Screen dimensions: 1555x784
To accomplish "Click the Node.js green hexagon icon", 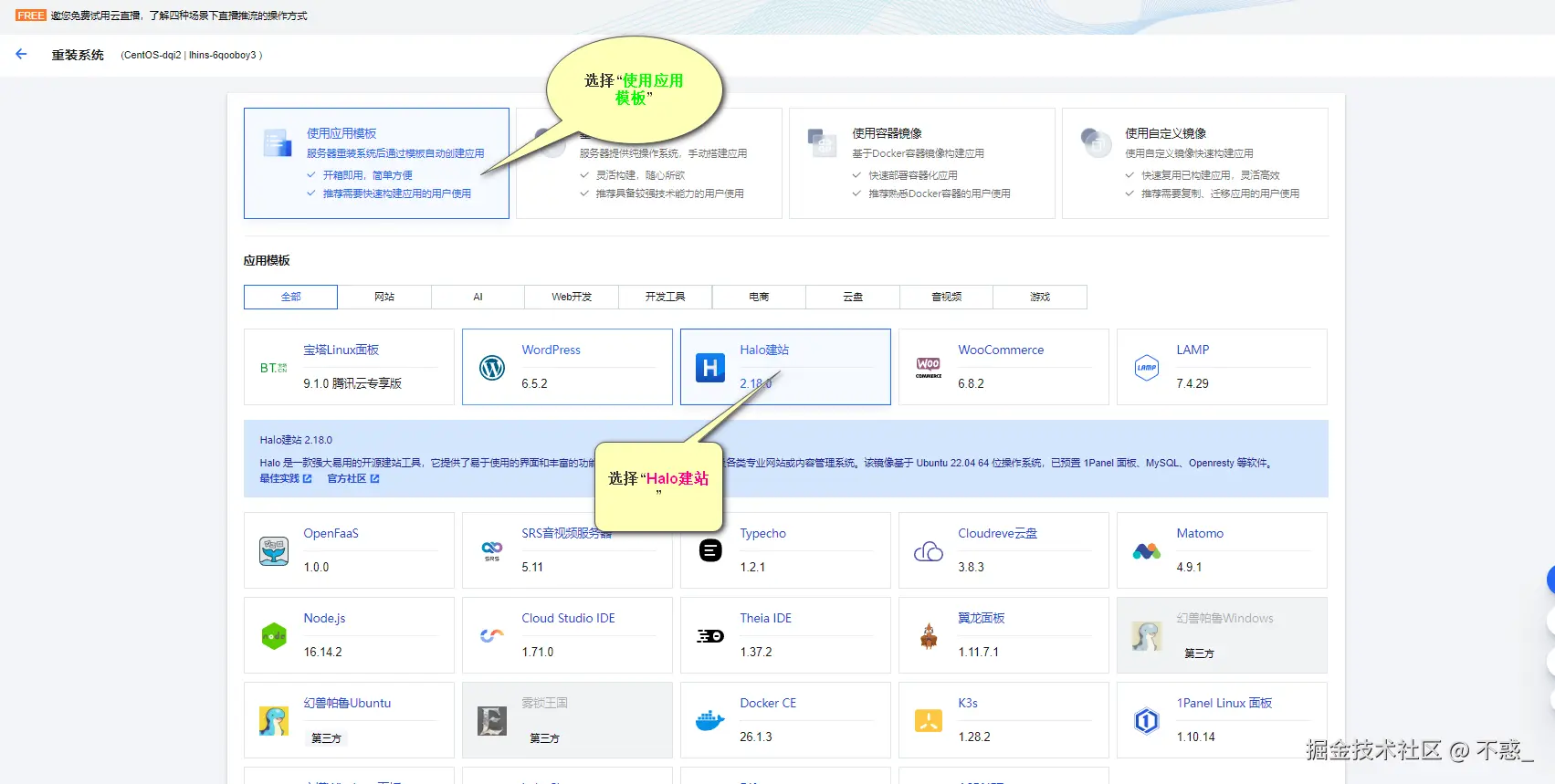I will click(x=274, y=636).
